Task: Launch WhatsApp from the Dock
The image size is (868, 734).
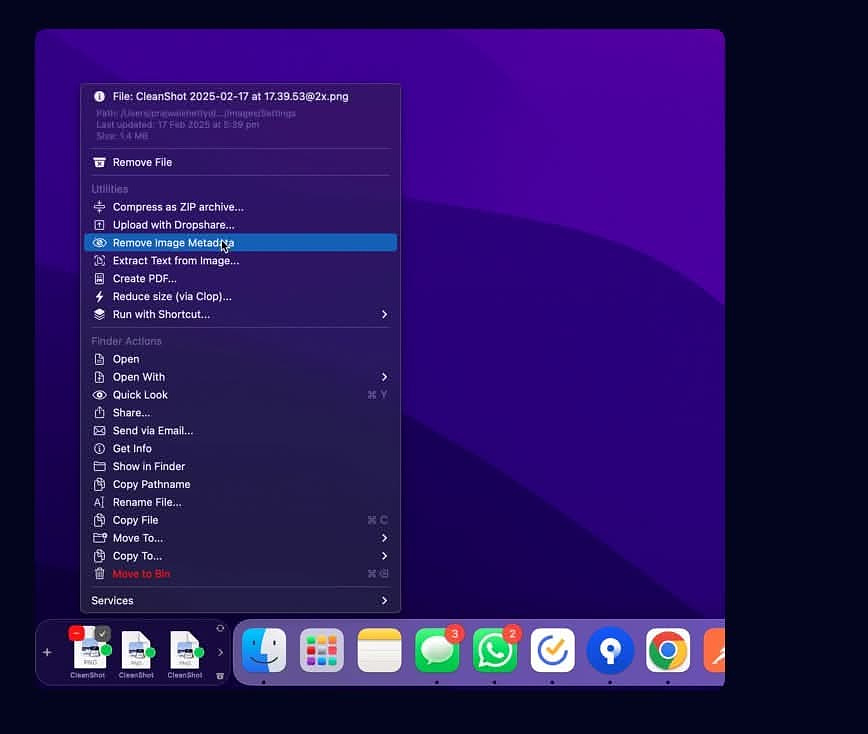Action: click(x=495, y=651)
